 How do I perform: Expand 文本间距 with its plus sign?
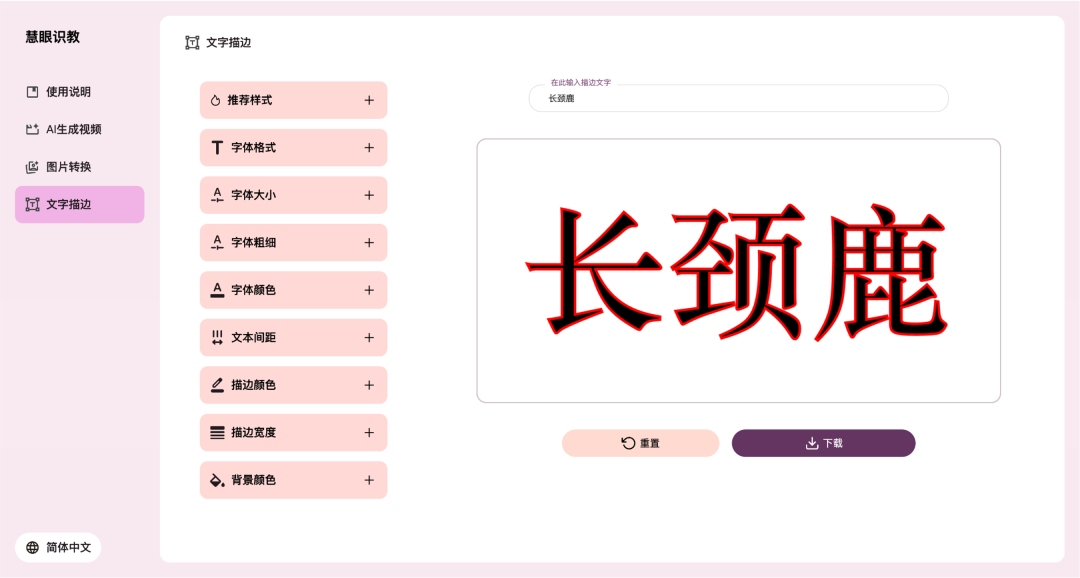[x=369, y=338]
